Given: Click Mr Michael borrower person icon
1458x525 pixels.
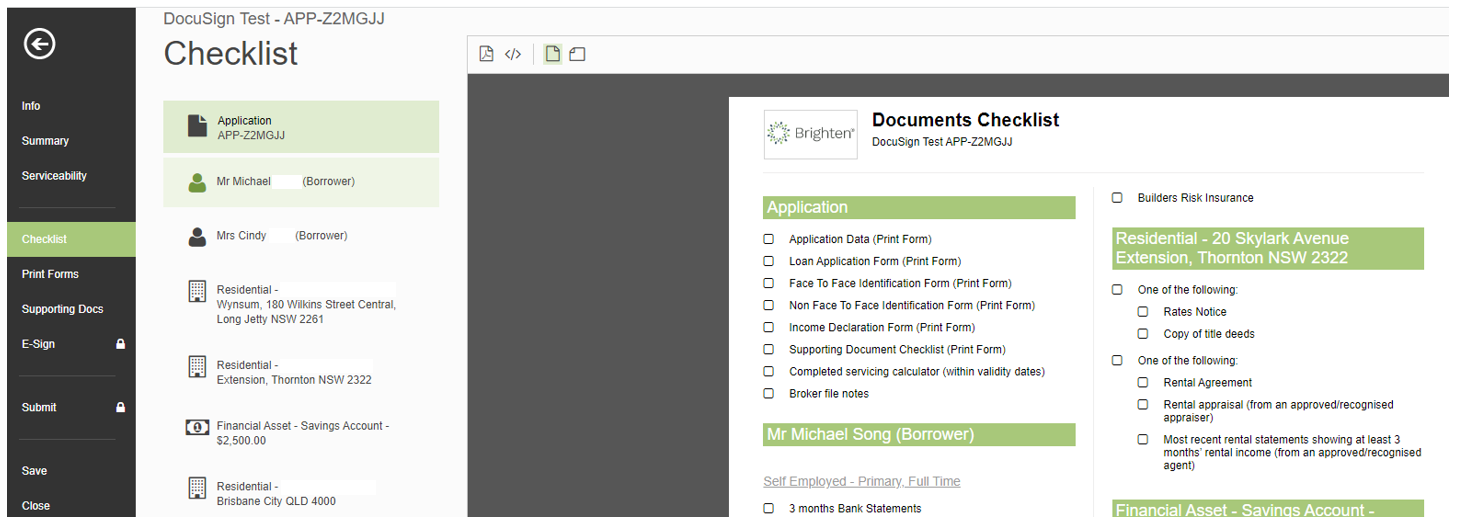Looking at the screenshot, I should (x=198, y=183).
